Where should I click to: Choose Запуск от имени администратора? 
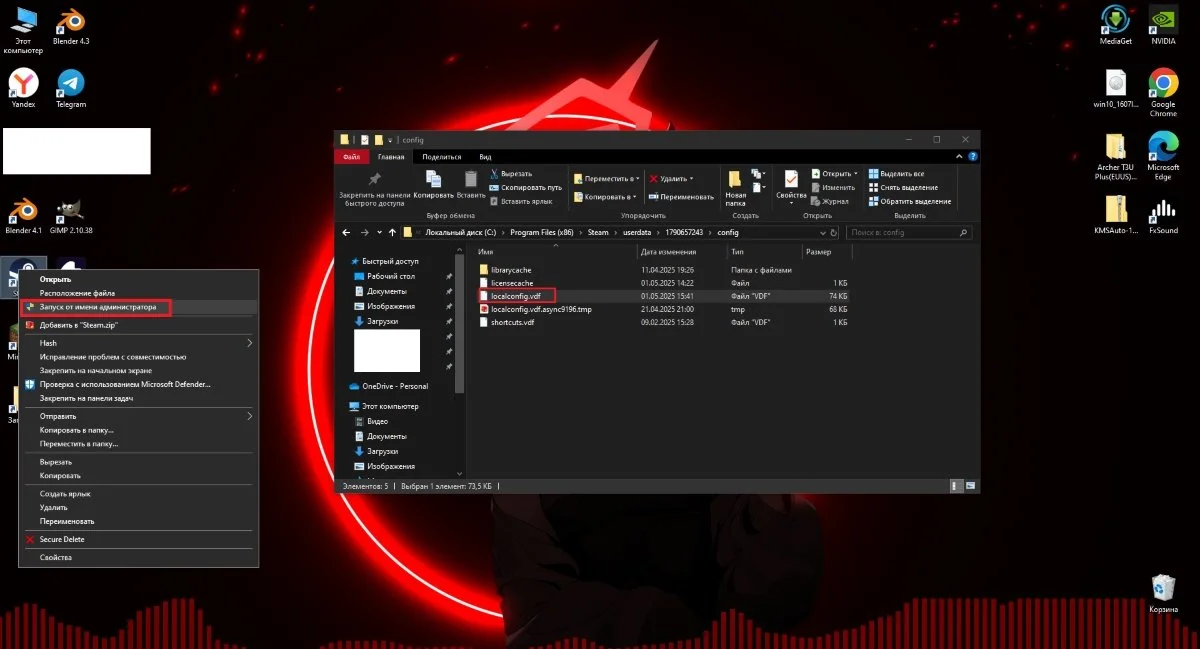[x=97, y=307]
